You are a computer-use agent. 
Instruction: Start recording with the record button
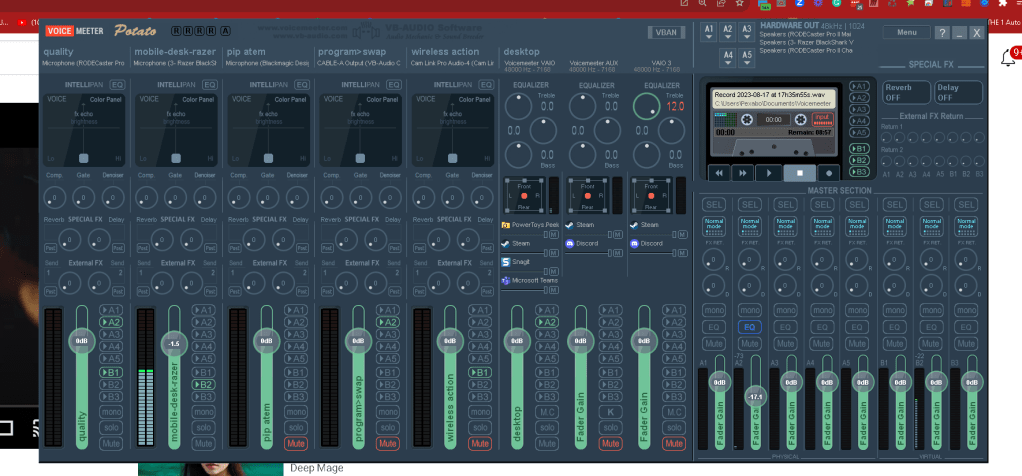tap(828, 173)
